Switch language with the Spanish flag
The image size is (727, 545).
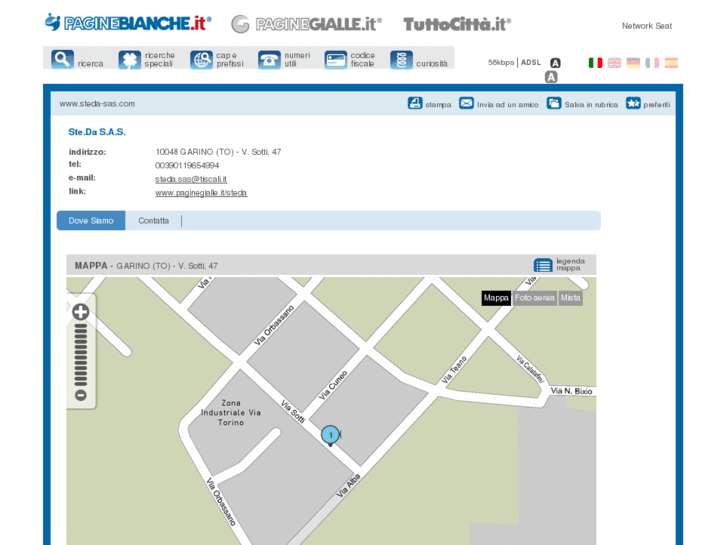click(x=671, y=63)
